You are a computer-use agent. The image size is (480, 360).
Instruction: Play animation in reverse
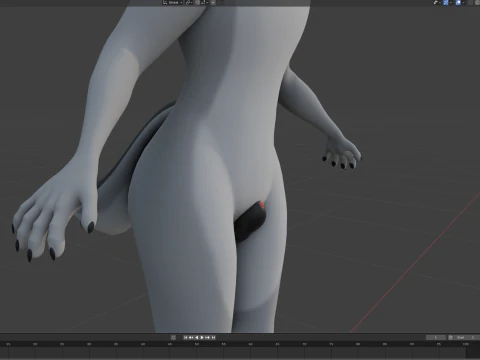coord(197,337)
